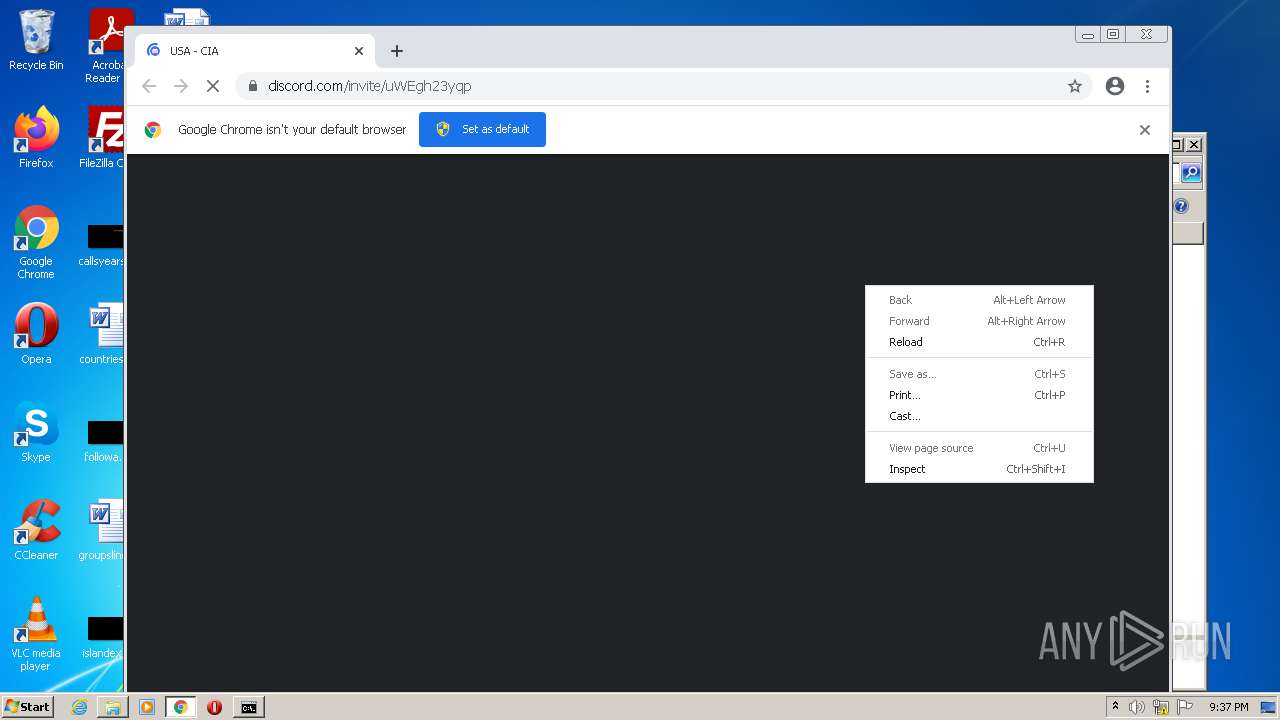Click the network tray icon
The width and height of the screenshot is (1280, 720).
tap(1161, 707)
